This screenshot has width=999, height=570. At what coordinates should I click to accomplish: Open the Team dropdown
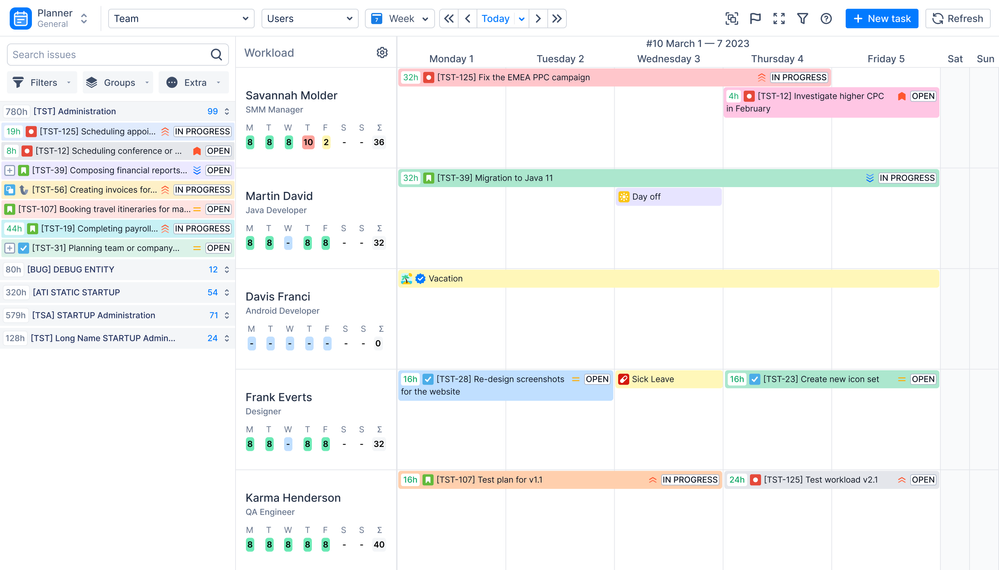click(x=181, y=18)
